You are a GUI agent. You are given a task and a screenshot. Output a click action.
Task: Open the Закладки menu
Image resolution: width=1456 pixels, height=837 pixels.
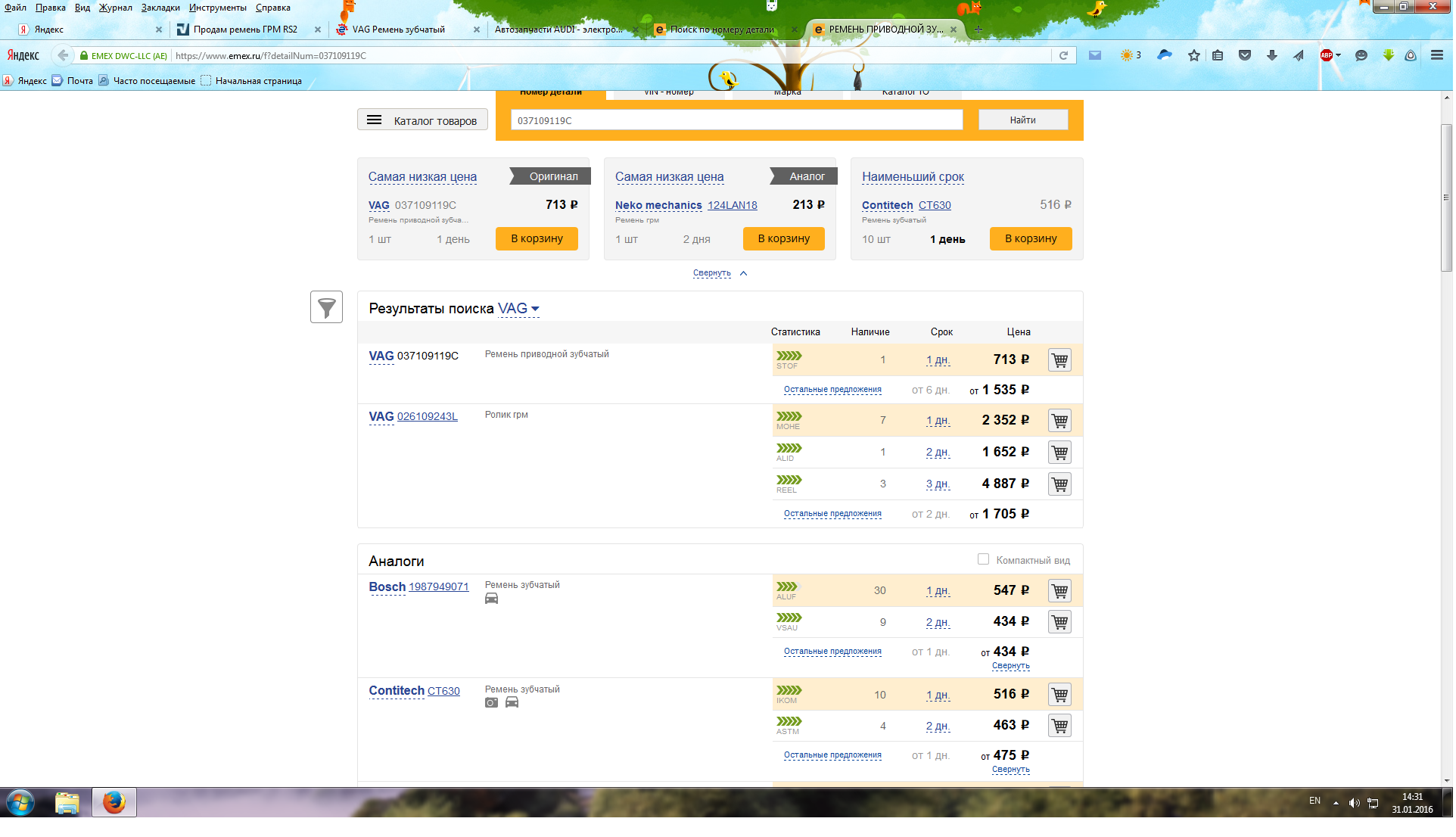(x=160, y=8)
